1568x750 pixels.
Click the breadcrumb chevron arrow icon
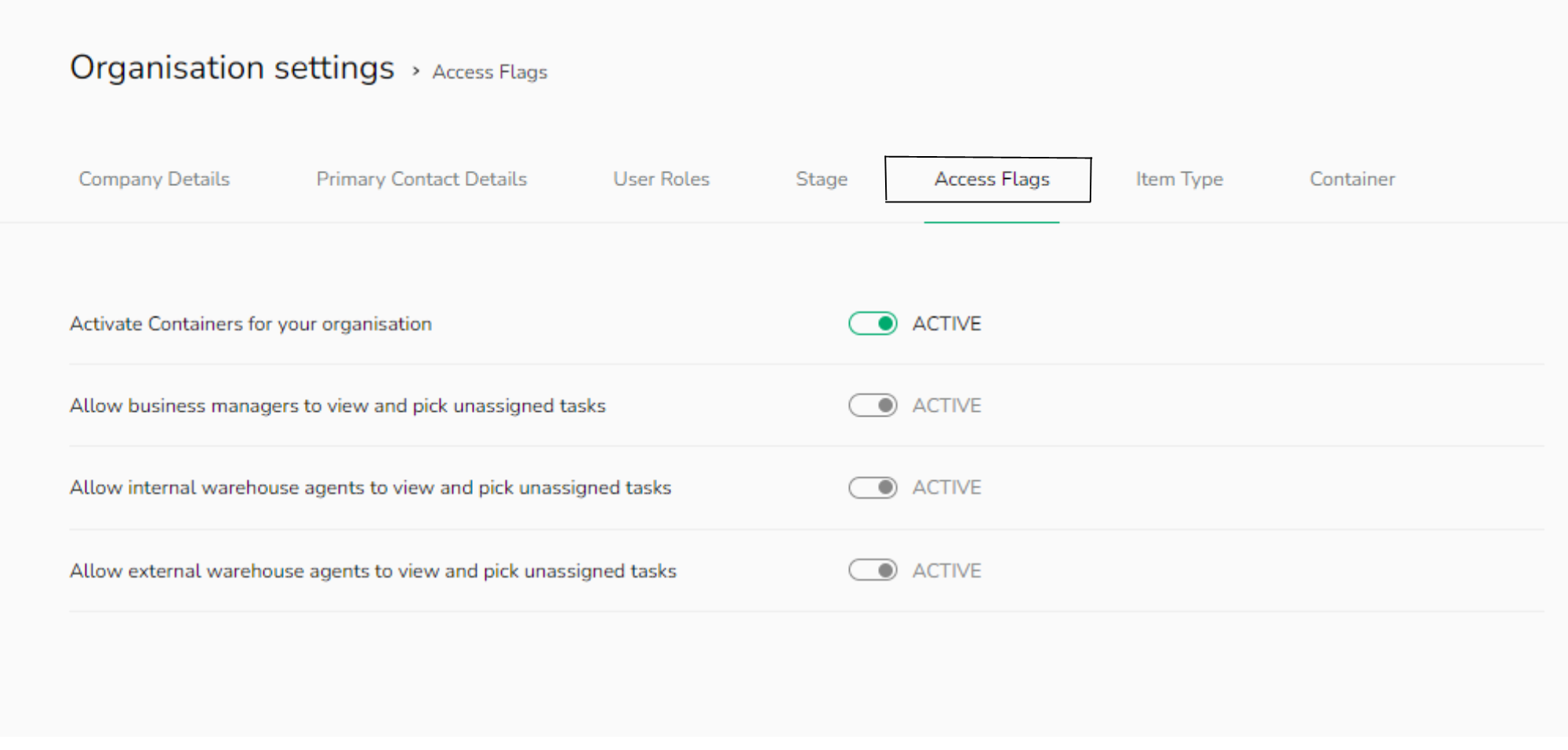pyautogui.click(x=416, y=71)
